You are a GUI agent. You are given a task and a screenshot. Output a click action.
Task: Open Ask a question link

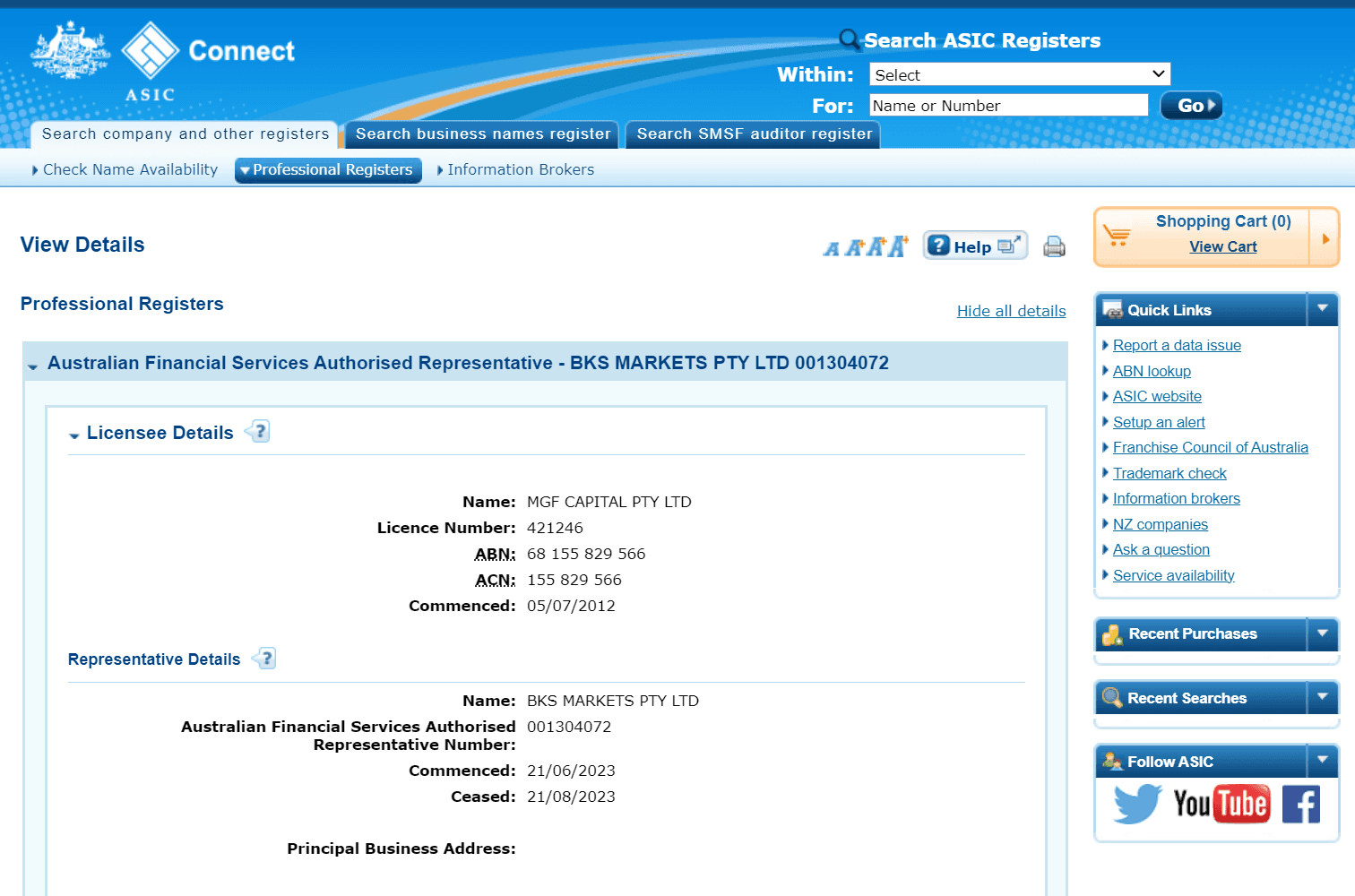click(x=1161, y=549)
